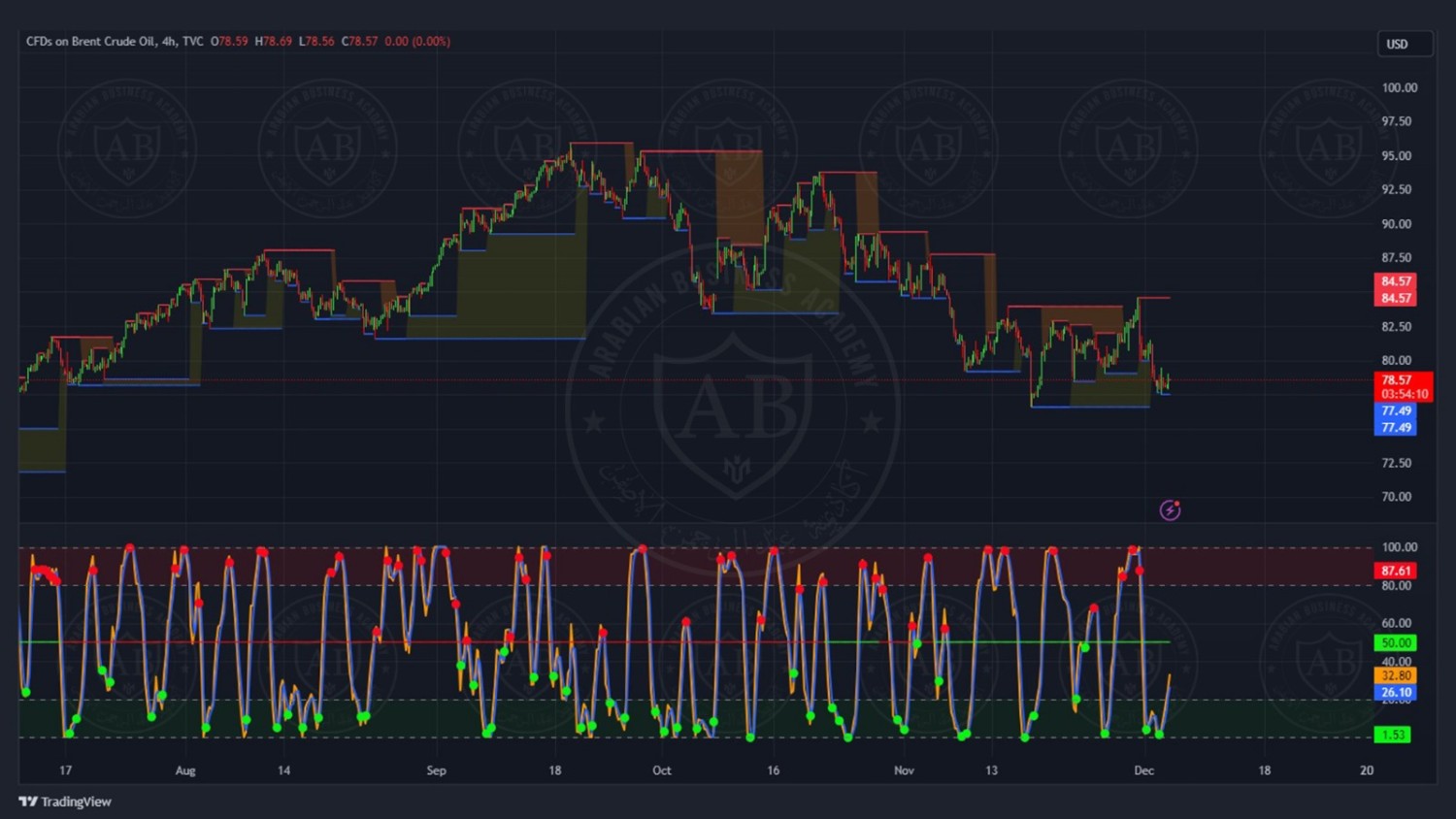This screenshot has height=819, width=1456.
Task: Open the USD currency selector
Action: click(1405, 44)
